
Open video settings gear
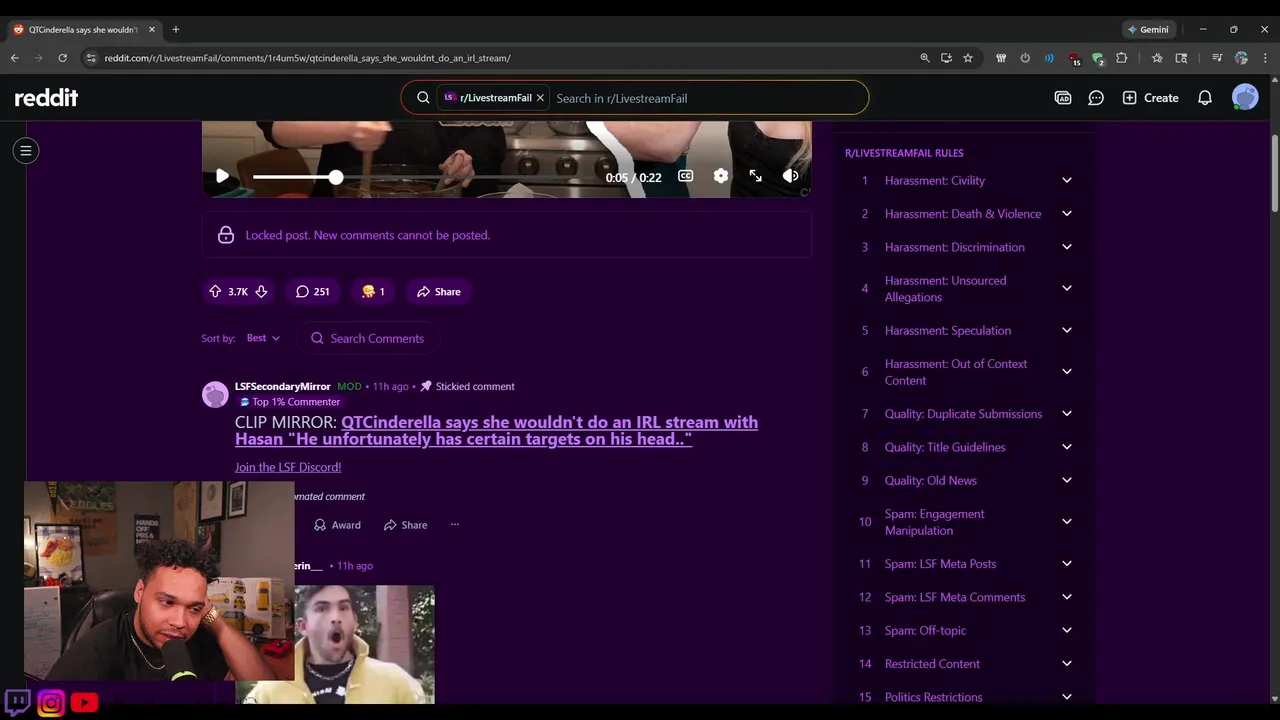pyautogui.click(x=721, y=176)
